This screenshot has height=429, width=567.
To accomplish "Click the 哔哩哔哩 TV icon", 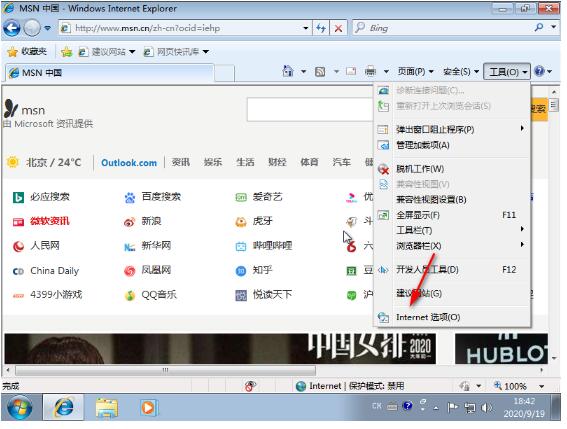I will point(241,247).
